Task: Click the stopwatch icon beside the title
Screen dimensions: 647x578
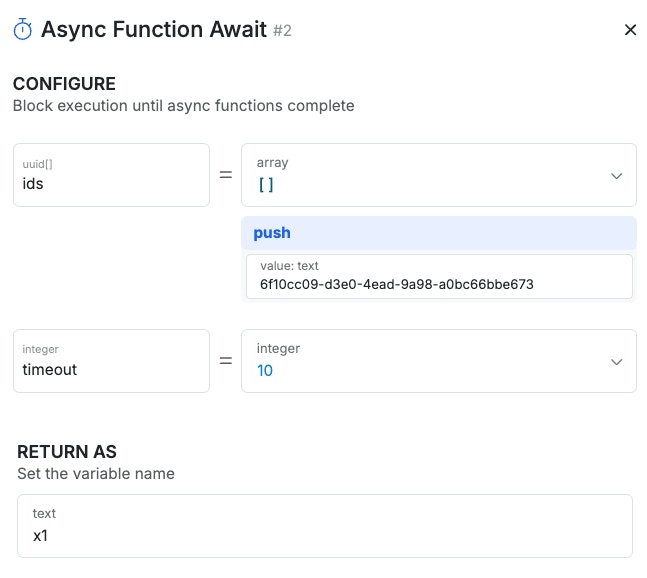Action: coord(23,30)
